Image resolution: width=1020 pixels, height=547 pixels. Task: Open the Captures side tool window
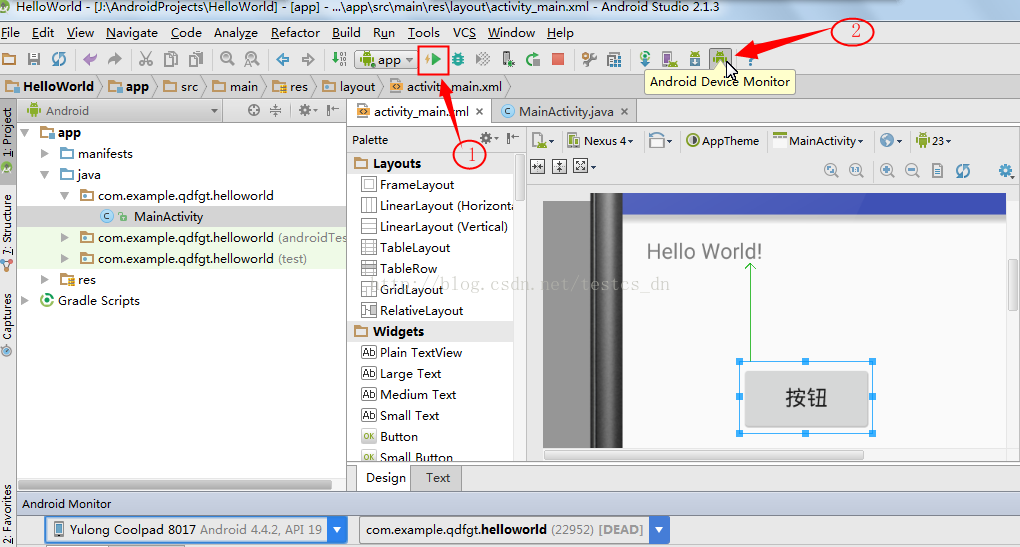(x=7, y=324)
